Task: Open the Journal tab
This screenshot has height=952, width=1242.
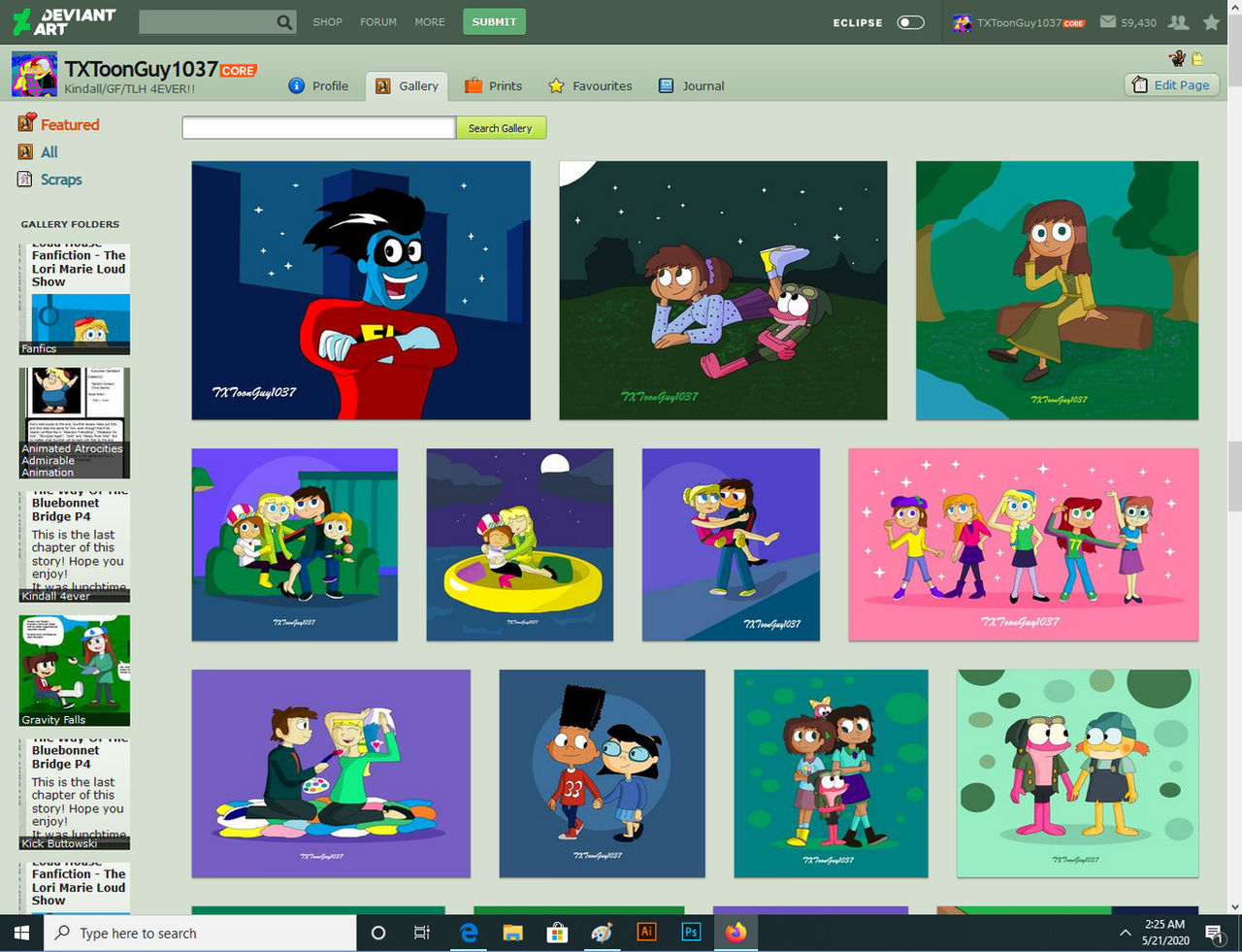Action: click(691, 85)
